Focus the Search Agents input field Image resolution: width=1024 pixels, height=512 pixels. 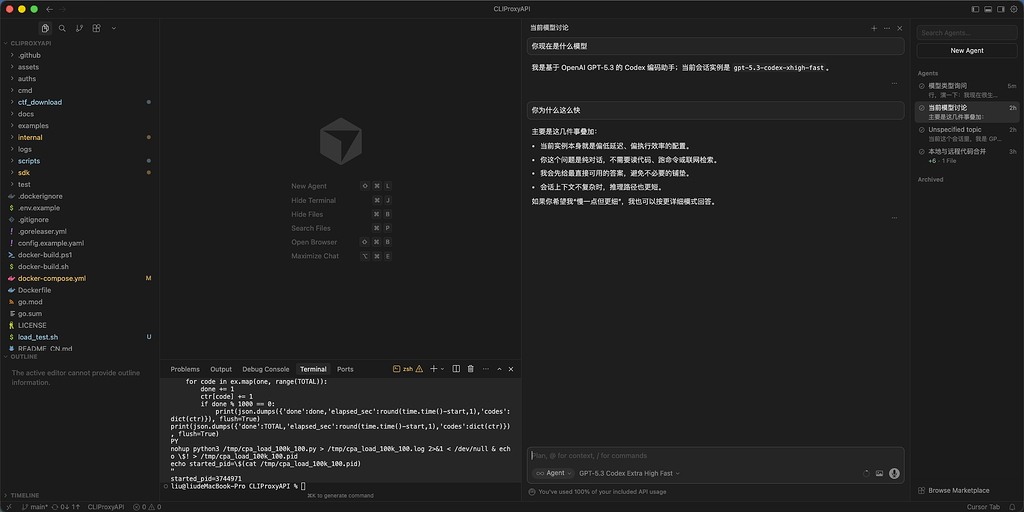pos(967,33)
